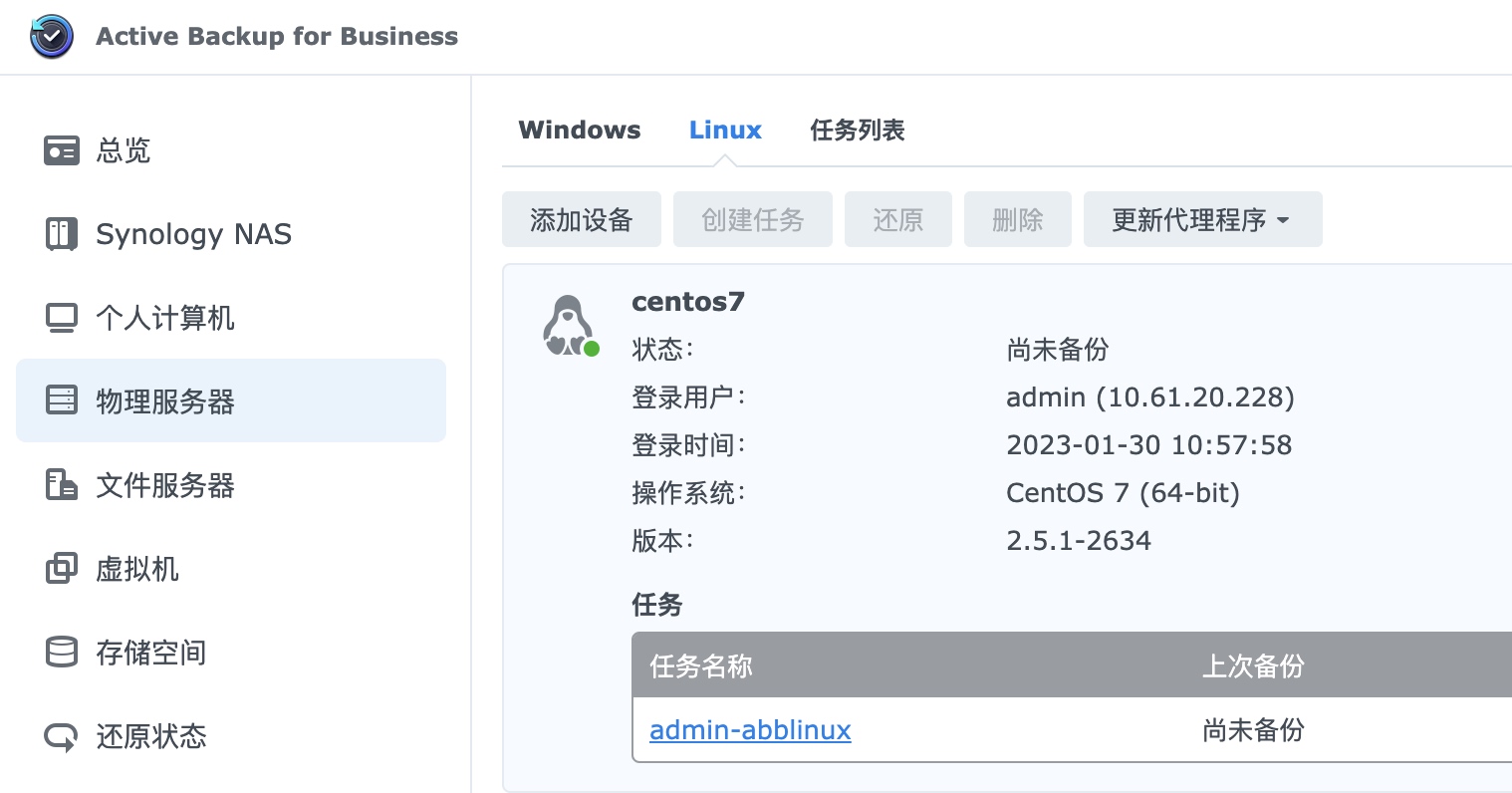
Task: Click the 状态 value 尚未备份 in device details
Action: tap(1058, 350)
